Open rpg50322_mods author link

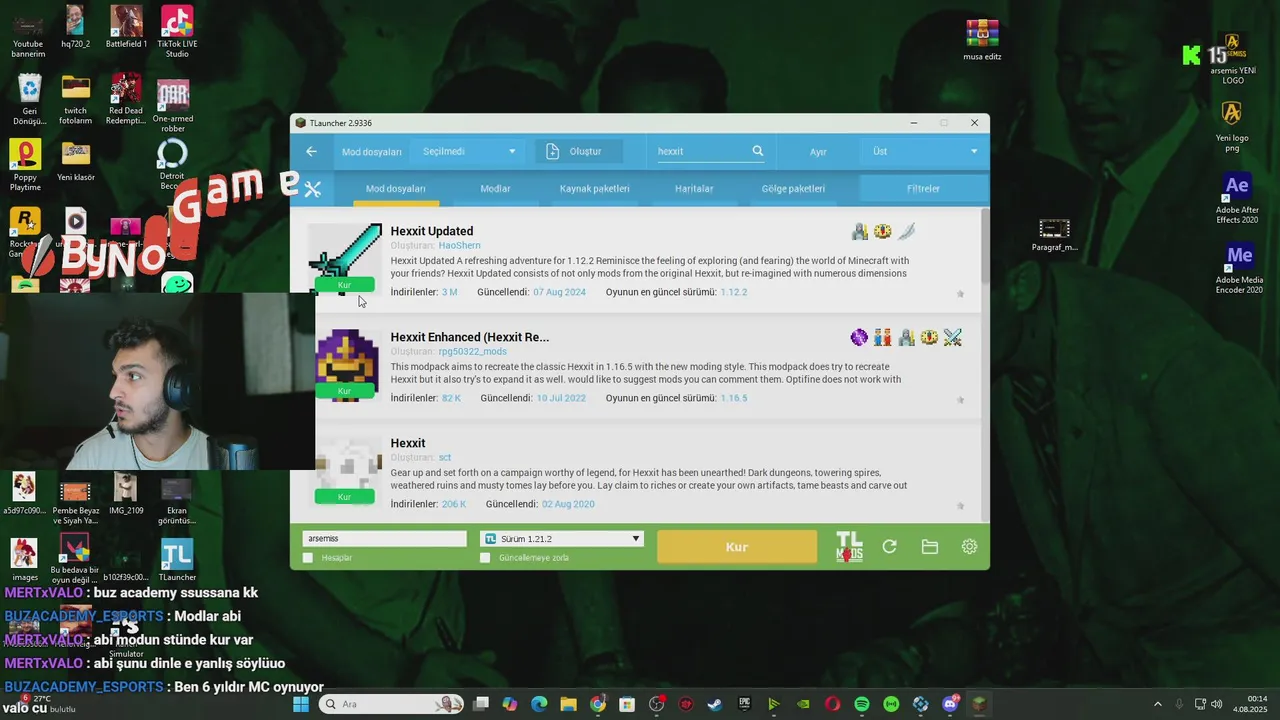pos(472,352)
